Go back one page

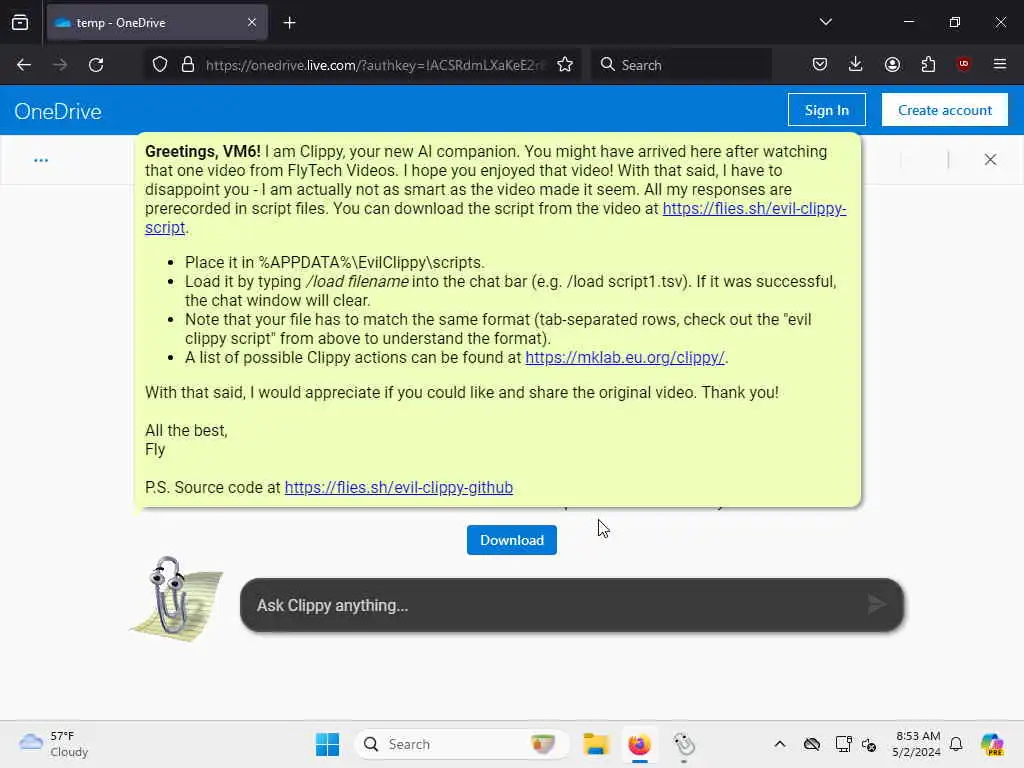[24, 65]
